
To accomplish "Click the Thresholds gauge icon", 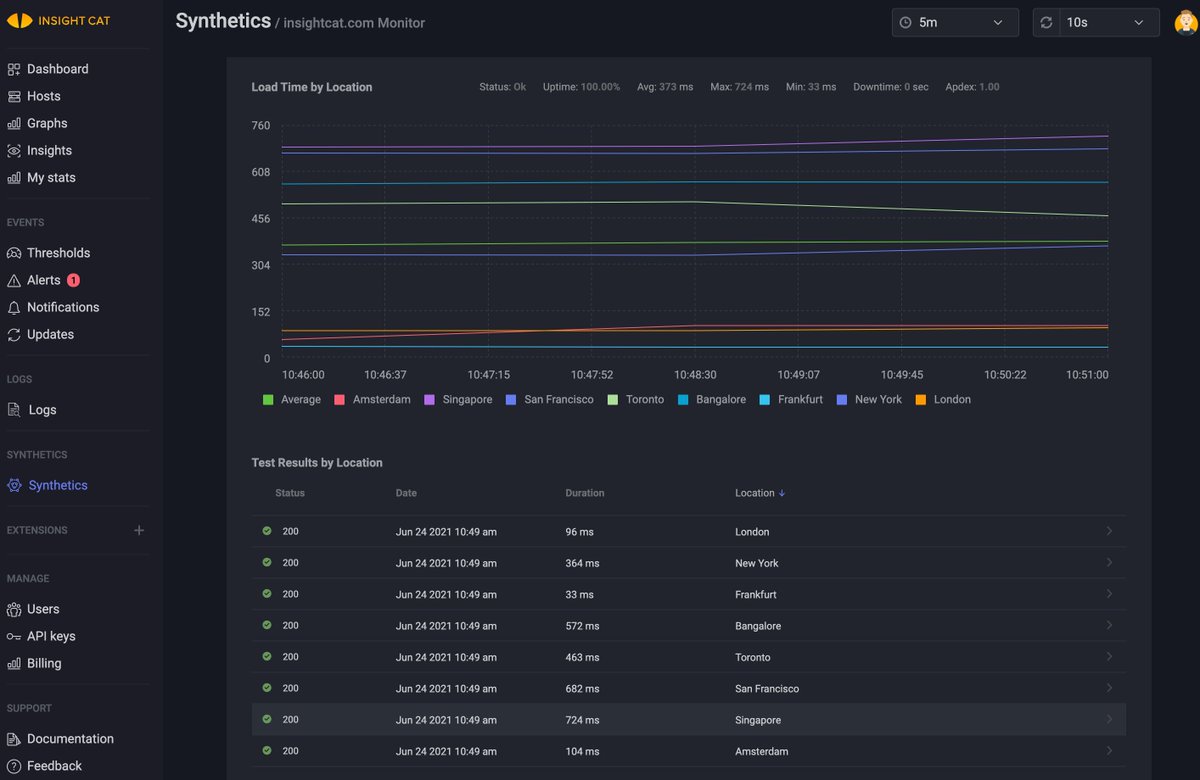I will coord(14,253).
